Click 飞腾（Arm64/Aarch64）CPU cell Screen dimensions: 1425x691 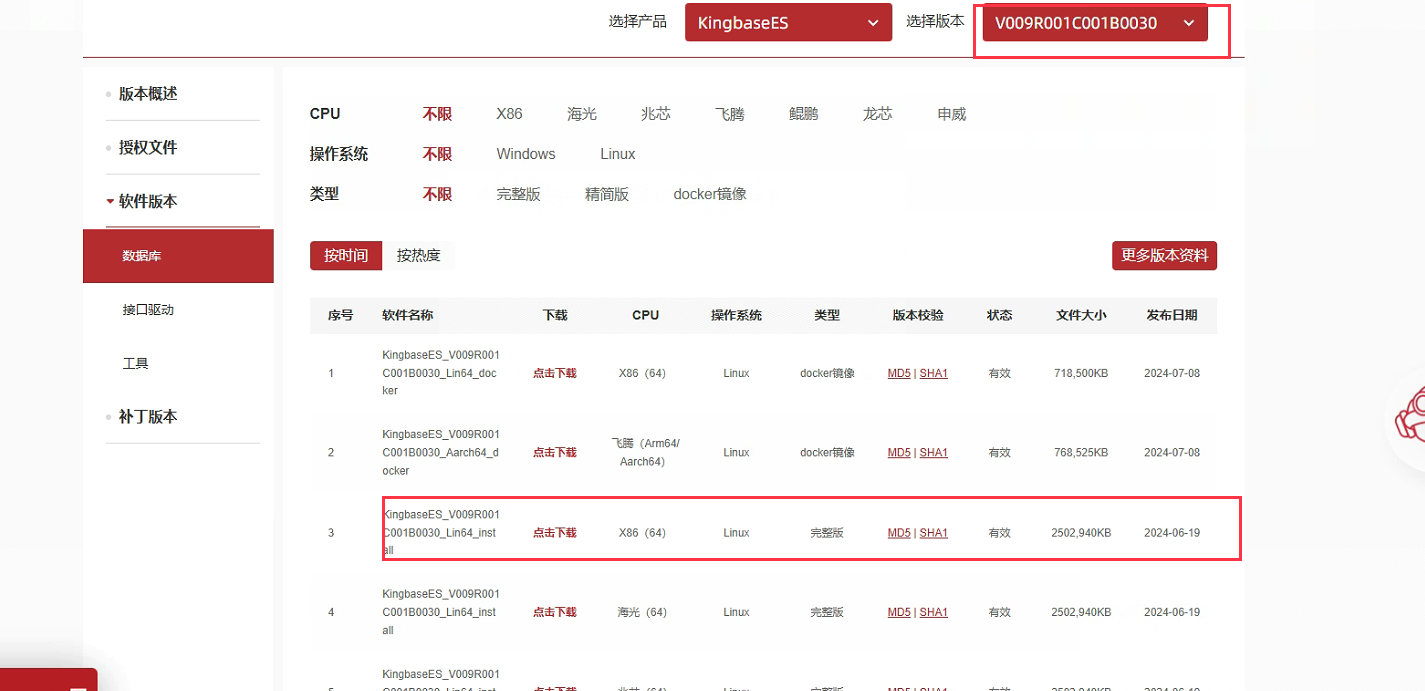click(x=645, y=452)
